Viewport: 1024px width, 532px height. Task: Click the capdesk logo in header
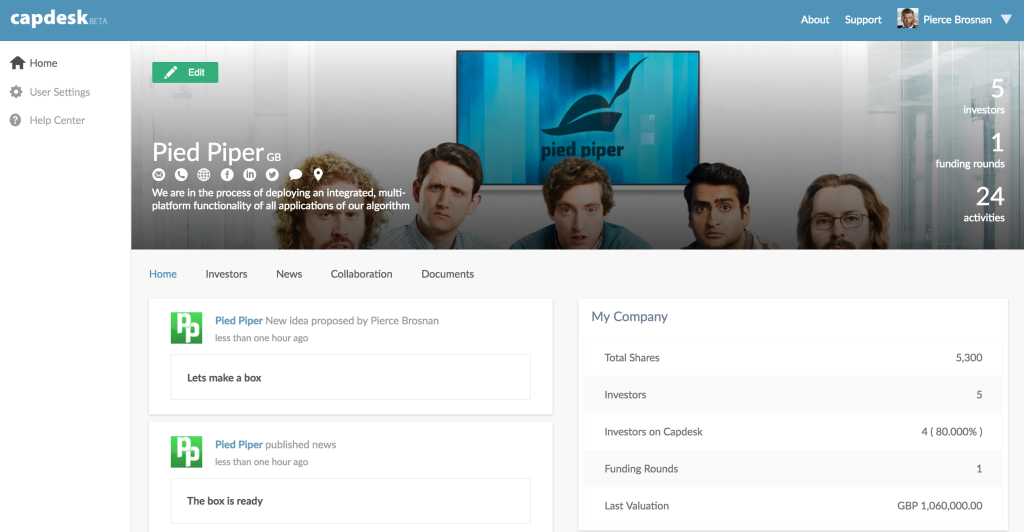pyautogui.click(x=58, y=18)
